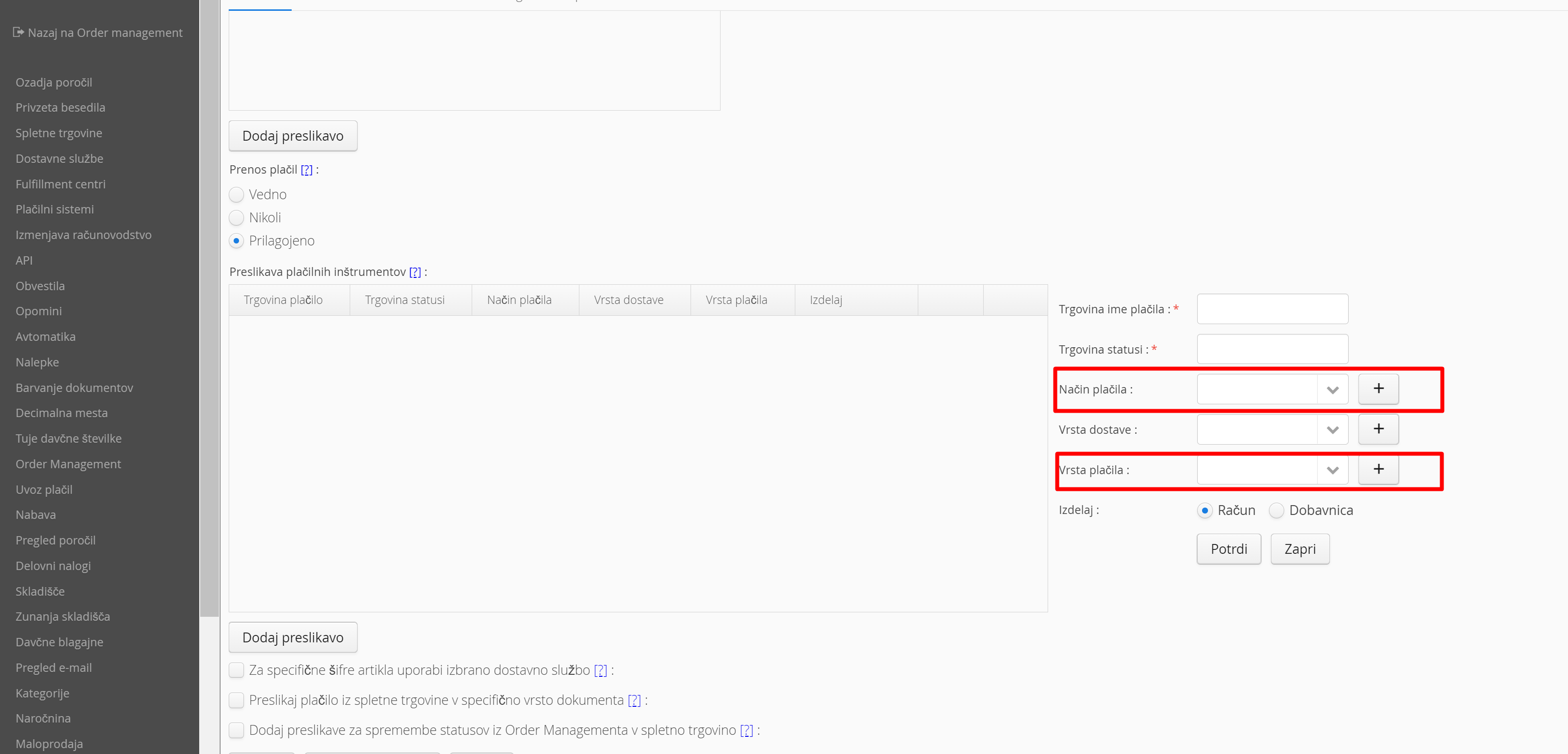Expand the Način plačila dropdown
This screenshot has height=754, width=1568.
(x=1332, y=390)
